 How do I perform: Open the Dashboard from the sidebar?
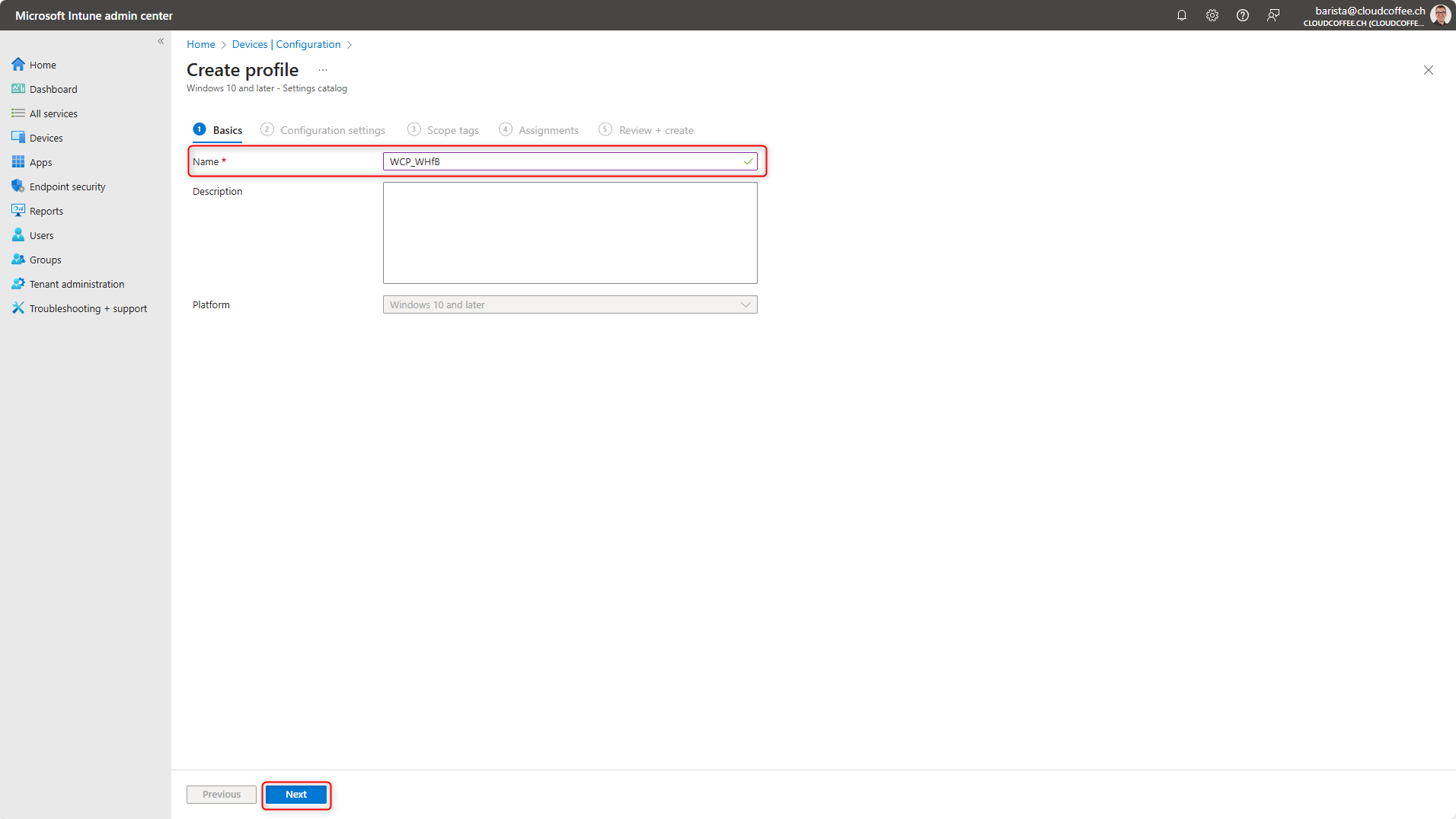[x=53, y=88]
